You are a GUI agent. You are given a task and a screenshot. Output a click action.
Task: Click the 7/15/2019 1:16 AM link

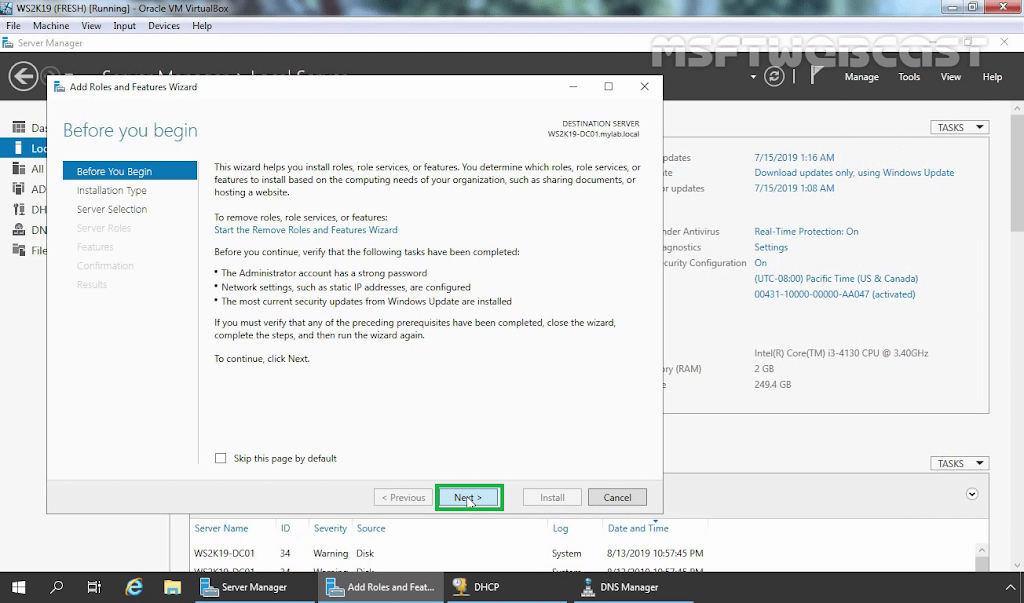click(794, 157)
